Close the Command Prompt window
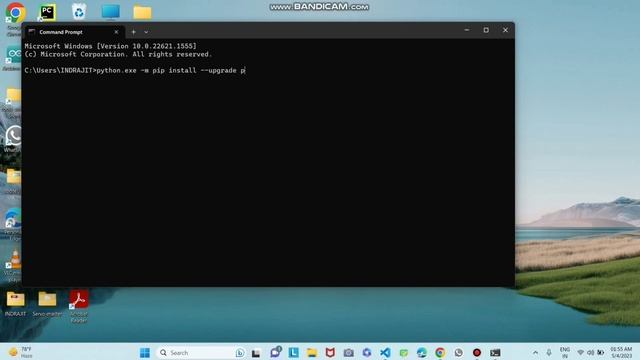The image size is (640, 360). point(505,30)
